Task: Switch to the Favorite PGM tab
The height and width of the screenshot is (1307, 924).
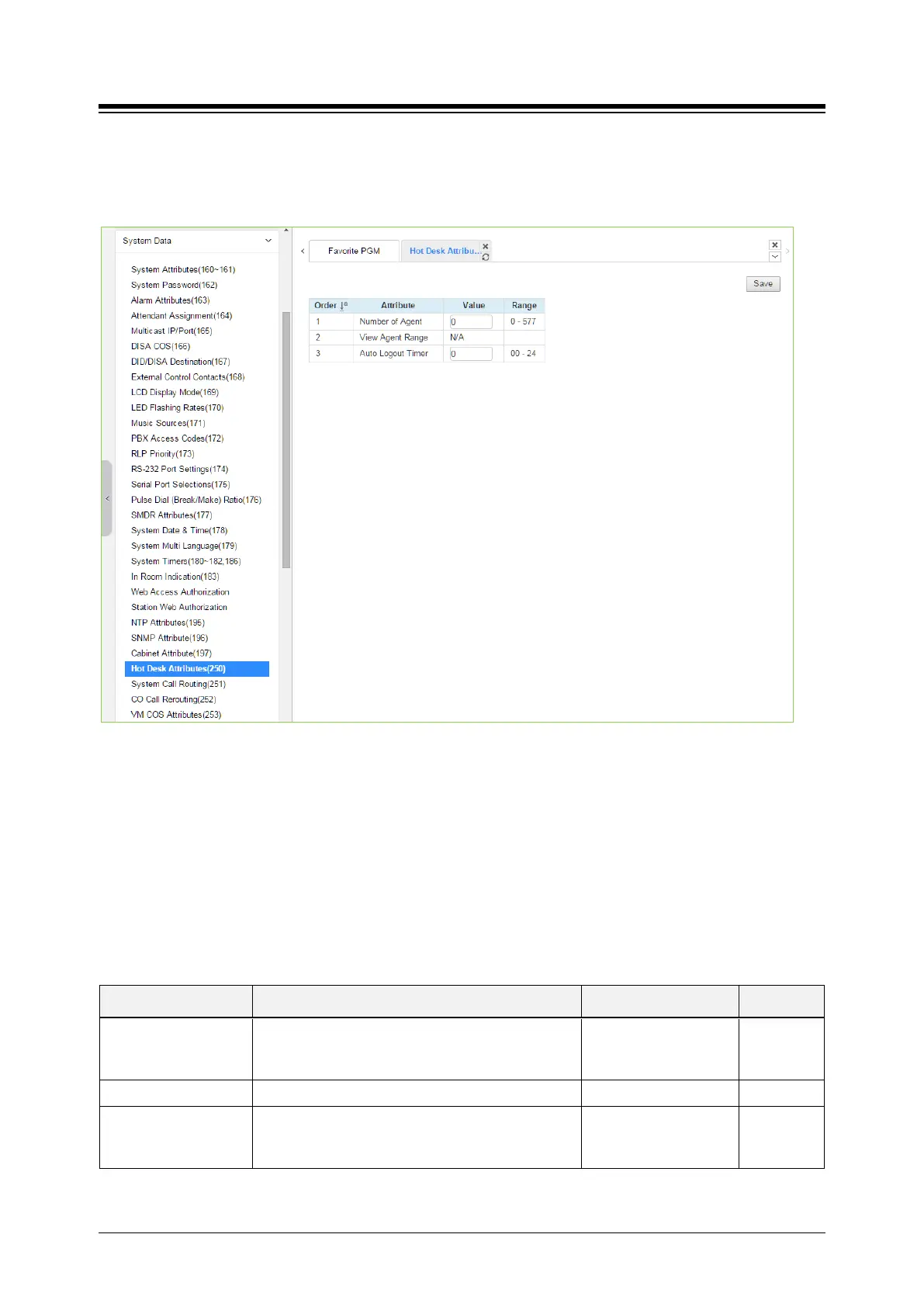Action: pyautogui.click(x=354, y=251)
